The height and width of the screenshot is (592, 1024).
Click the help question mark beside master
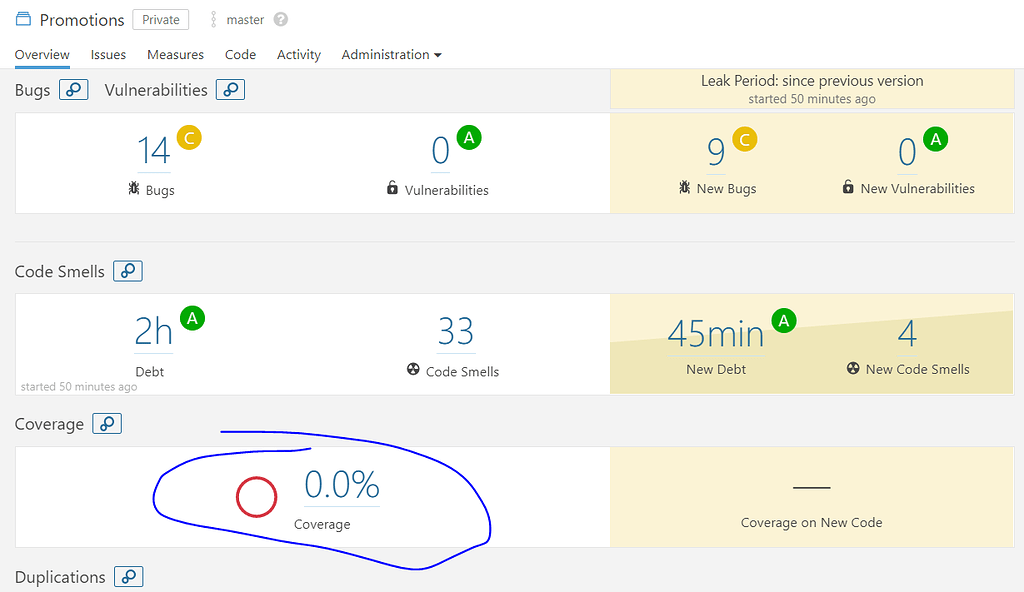coord(281,20)
